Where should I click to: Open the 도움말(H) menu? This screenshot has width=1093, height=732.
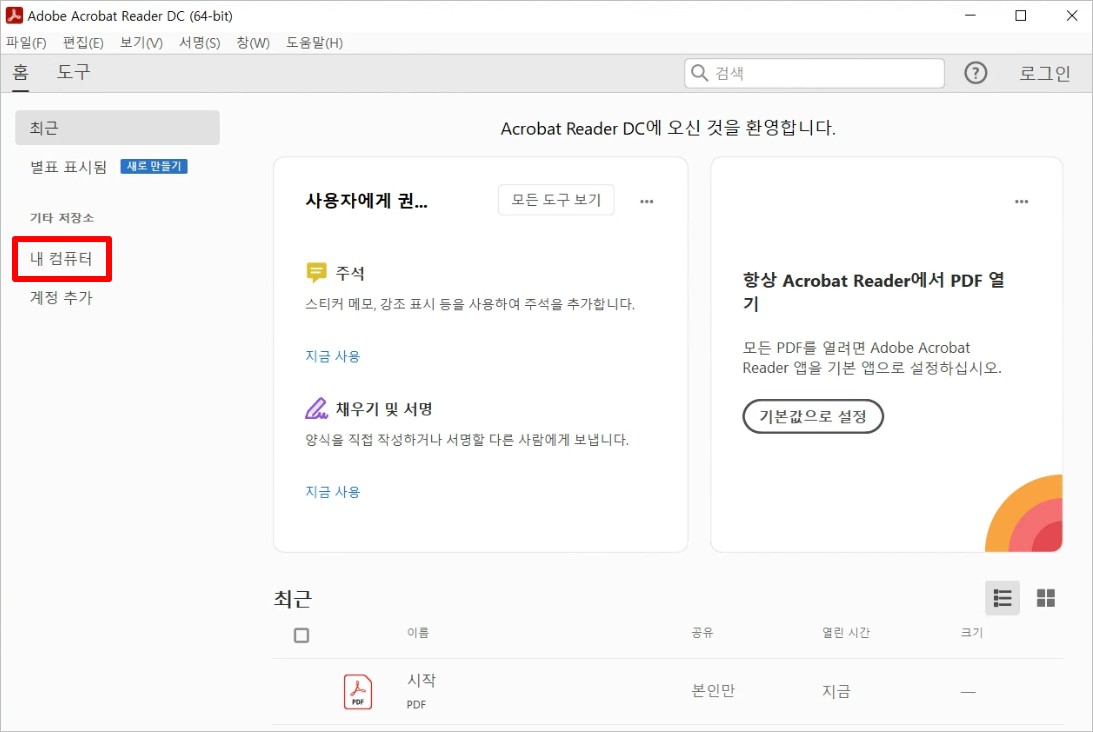click(x=314, y=43)
